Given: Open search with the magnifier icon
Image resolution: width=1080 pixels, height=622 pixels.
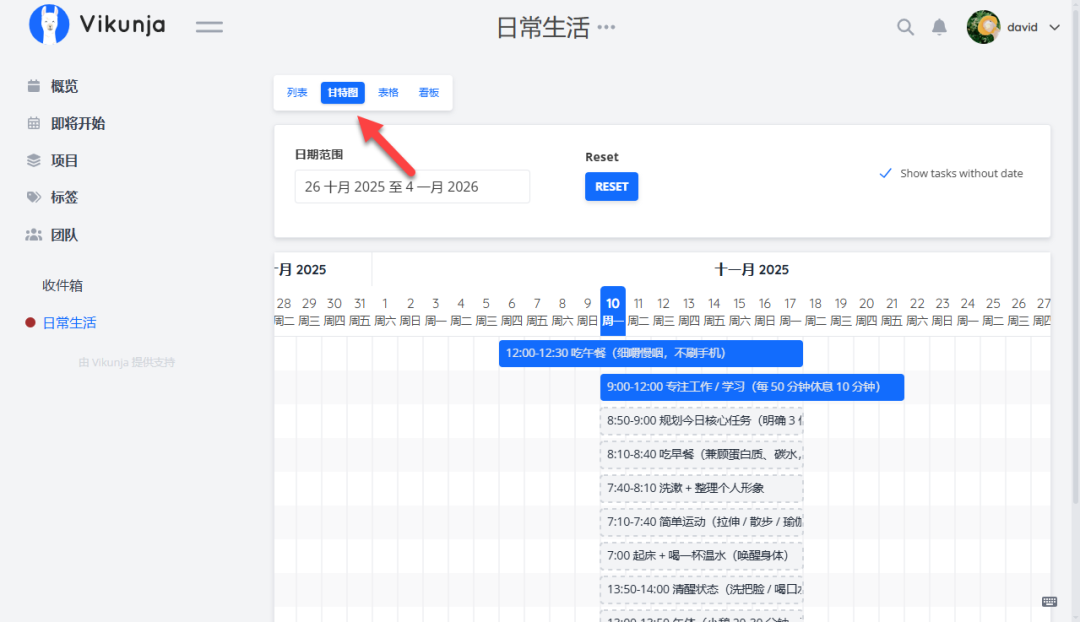Looking at the screenshot, I should point(905,27).
